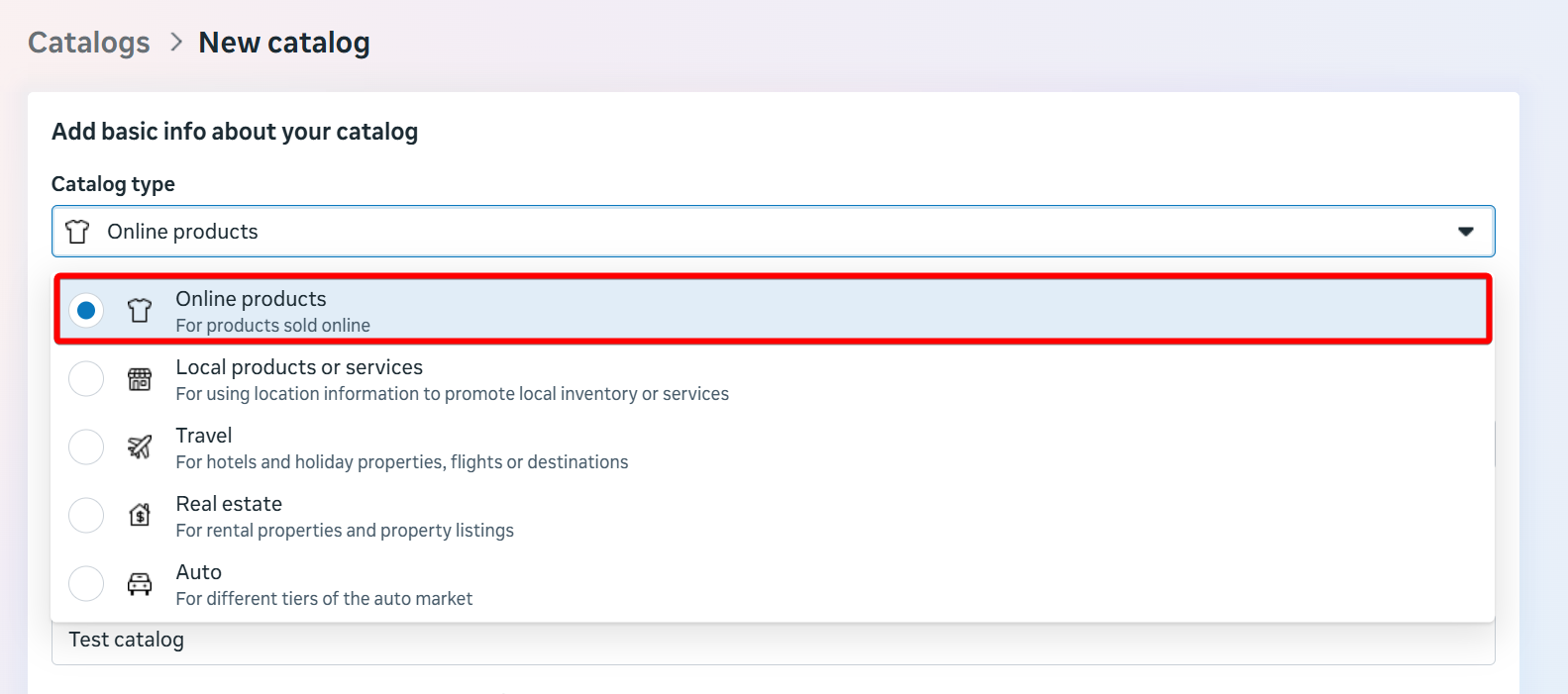Select the Travel radio button

tap(86, 447)
